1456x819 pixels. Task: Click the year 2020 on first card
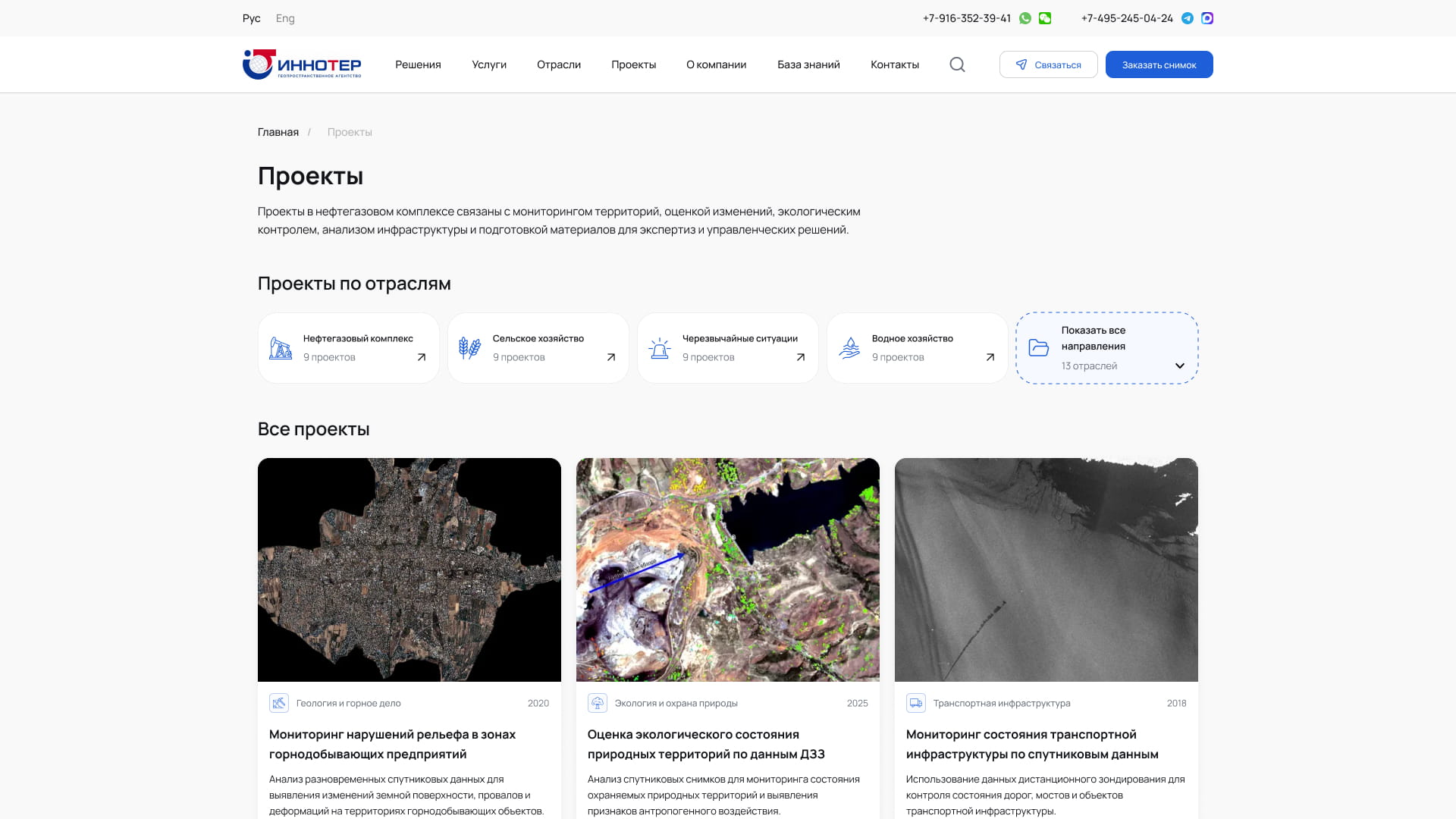coord(538,703)
